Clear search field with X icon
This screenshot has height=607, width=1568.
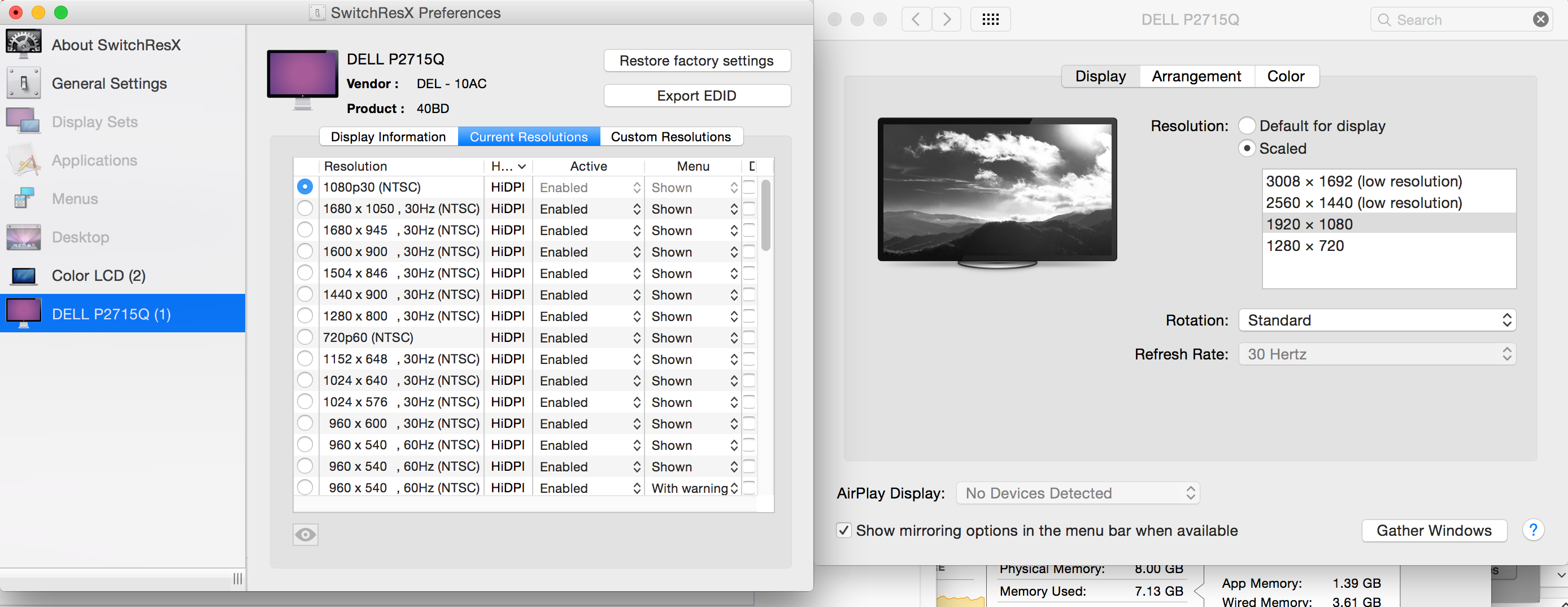[1540, 19]
